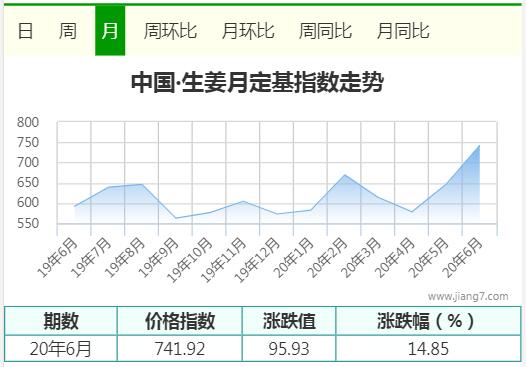Viewport: 526px width, 367px height.
Task: Click the 价格指数 table header
Action: 180,321
